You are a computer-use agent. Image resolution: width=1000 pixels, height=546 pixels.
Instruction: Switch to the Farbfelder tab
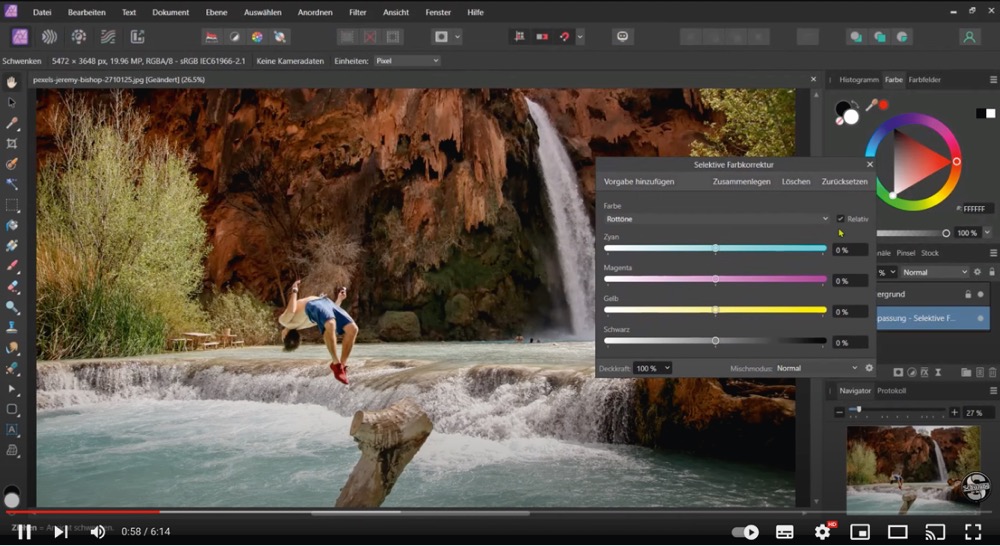point(924,79)
